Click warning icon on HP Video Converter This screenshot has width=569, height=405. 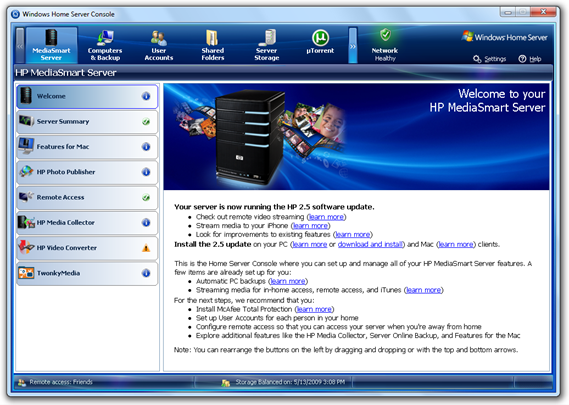[x=146, y=248]
